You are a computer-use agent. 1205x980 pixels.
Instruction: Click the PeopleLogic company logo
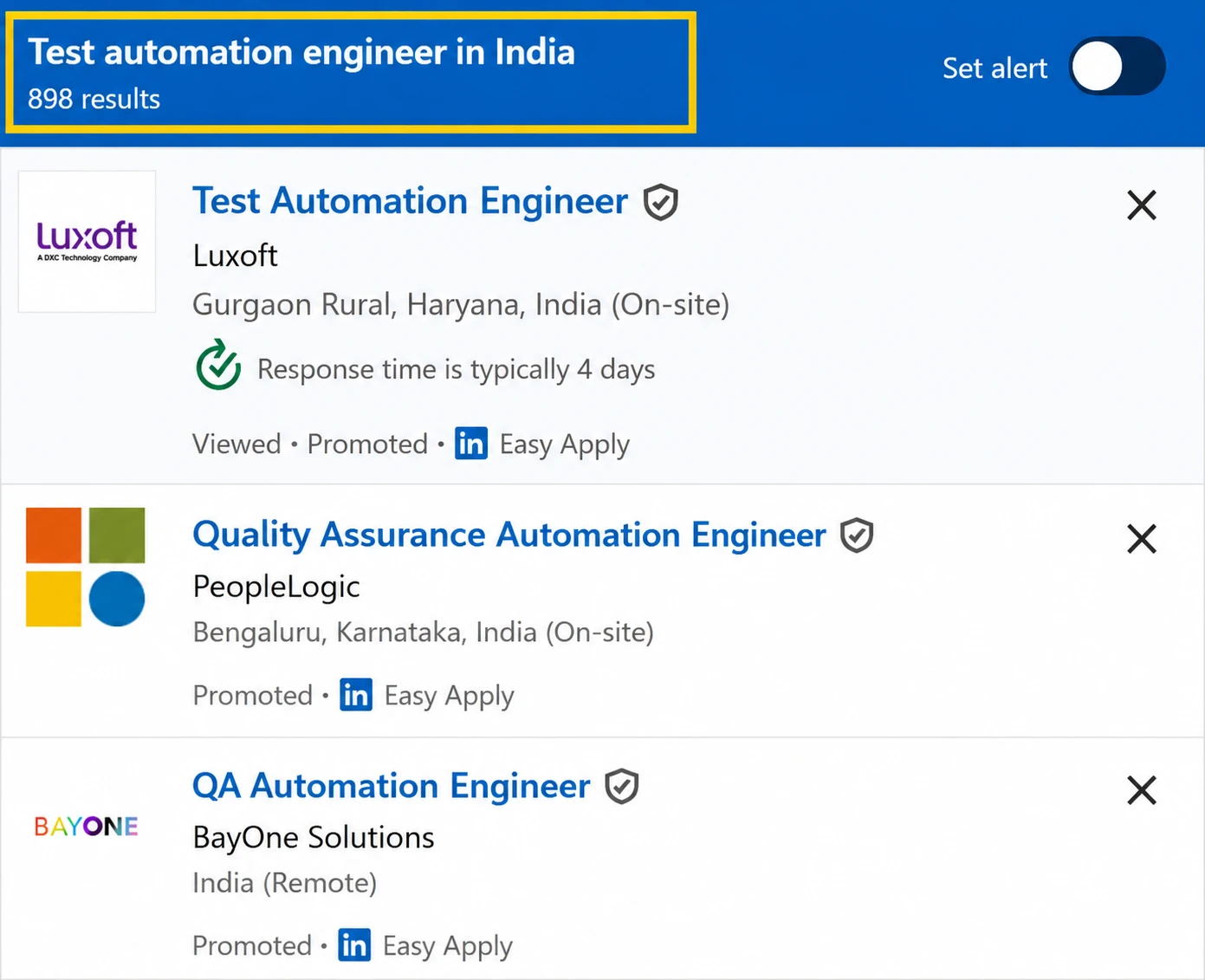coord(86,567)
